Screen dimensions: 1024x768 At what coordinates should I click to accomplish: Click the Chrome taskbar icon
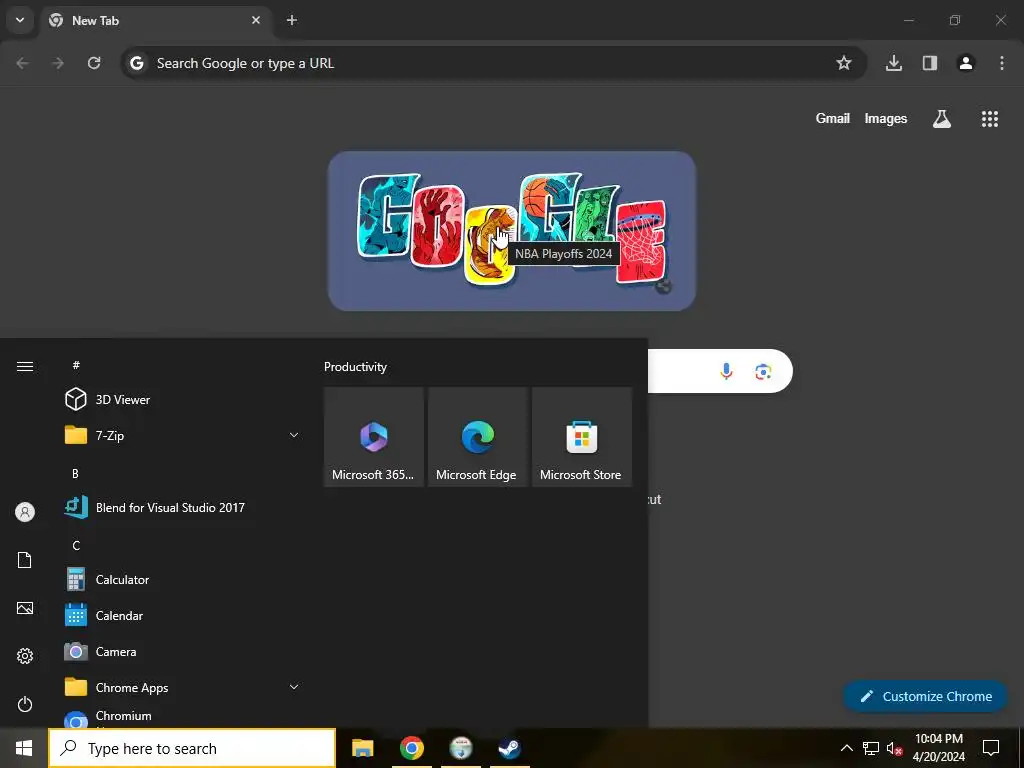tap(411, 748)
